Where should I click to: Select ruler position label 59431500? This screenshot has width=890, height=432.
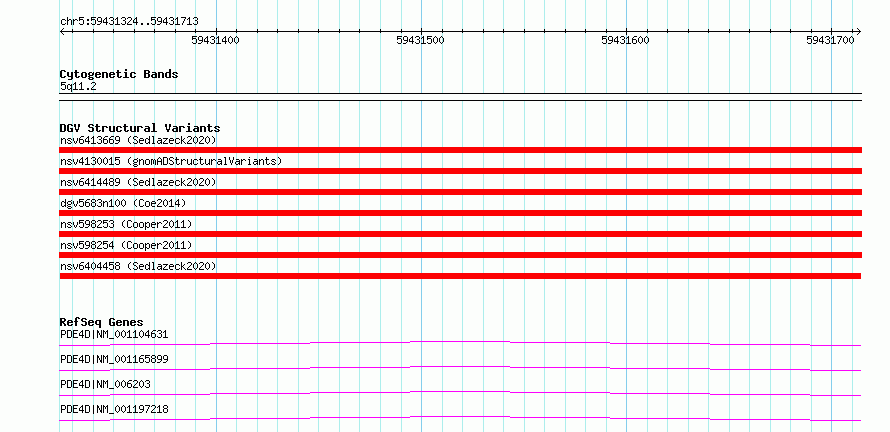[420, 41]
